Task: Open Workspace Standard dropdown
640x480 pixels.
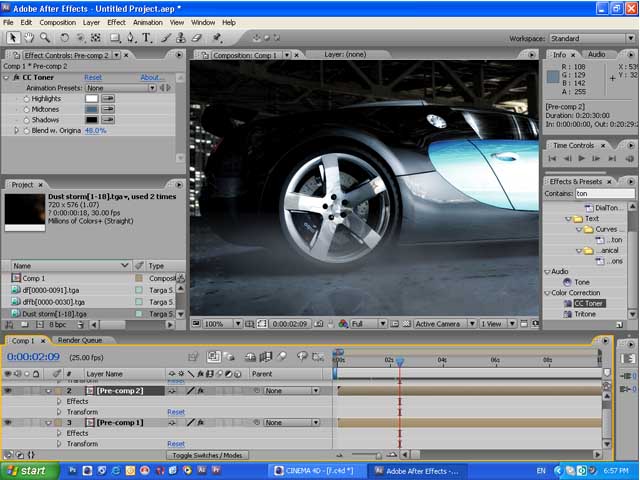Action: pos(592,38)
